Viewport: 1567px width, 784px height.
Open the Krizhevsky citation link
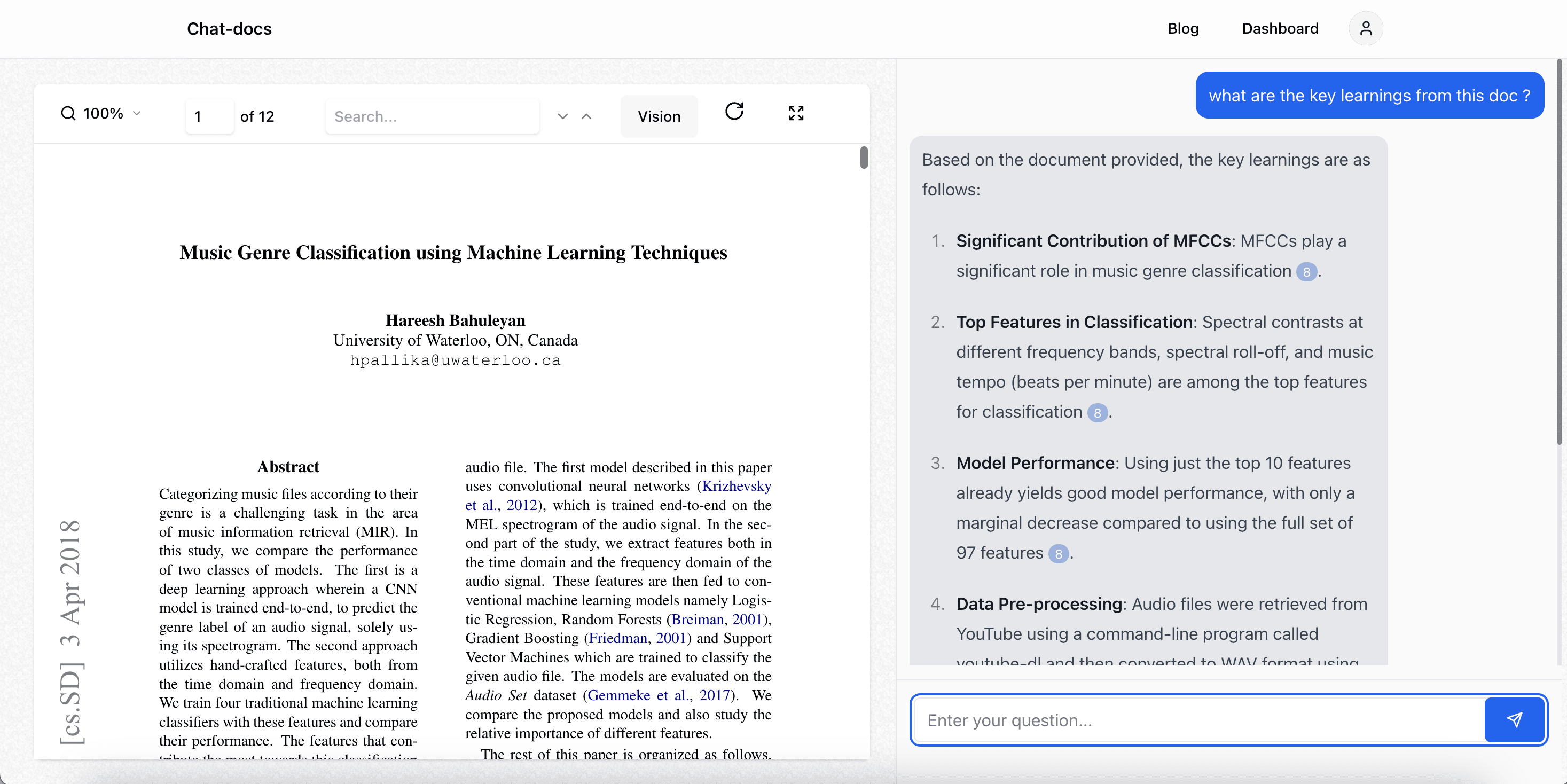pyautogui.click(x=736, y=486)
